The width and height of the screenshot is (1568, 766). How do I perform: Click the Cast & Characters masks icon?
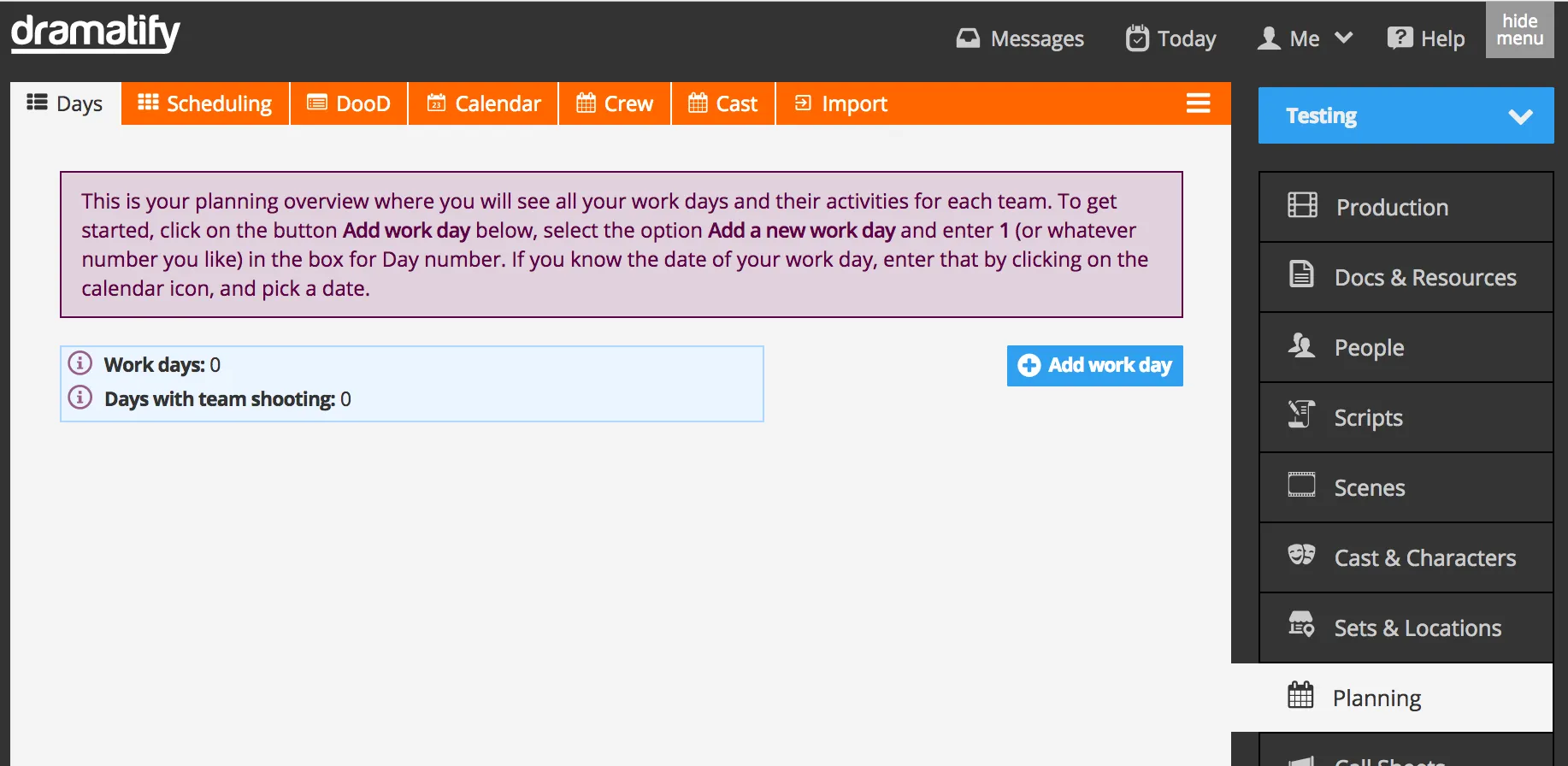(1301, 555)
